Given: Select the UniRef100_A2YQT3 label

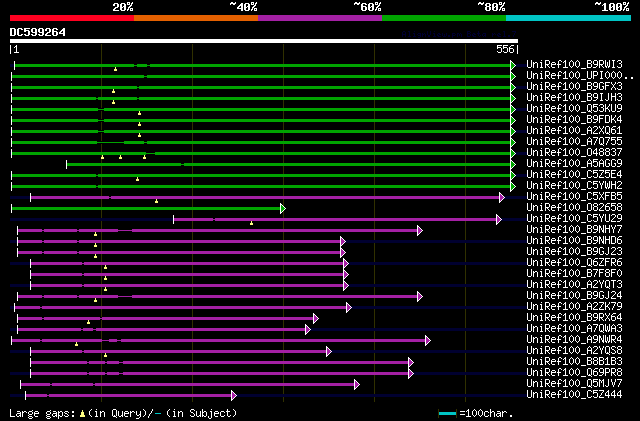Looking at the screenshot, I should 574,285.
